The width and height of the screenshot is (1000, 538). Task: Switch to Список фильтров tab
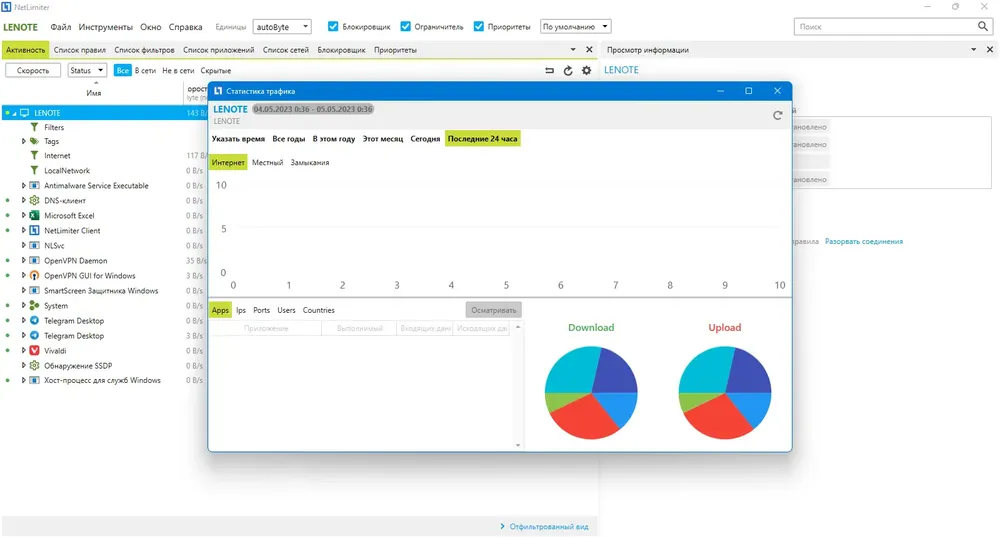coord(144,50)
